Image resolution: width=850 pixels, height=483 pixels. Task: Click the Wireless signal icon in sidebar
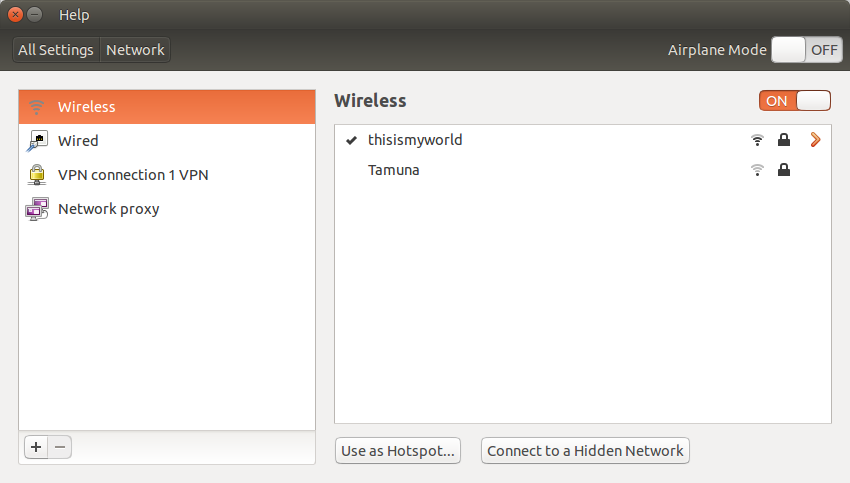pos(36,107)
